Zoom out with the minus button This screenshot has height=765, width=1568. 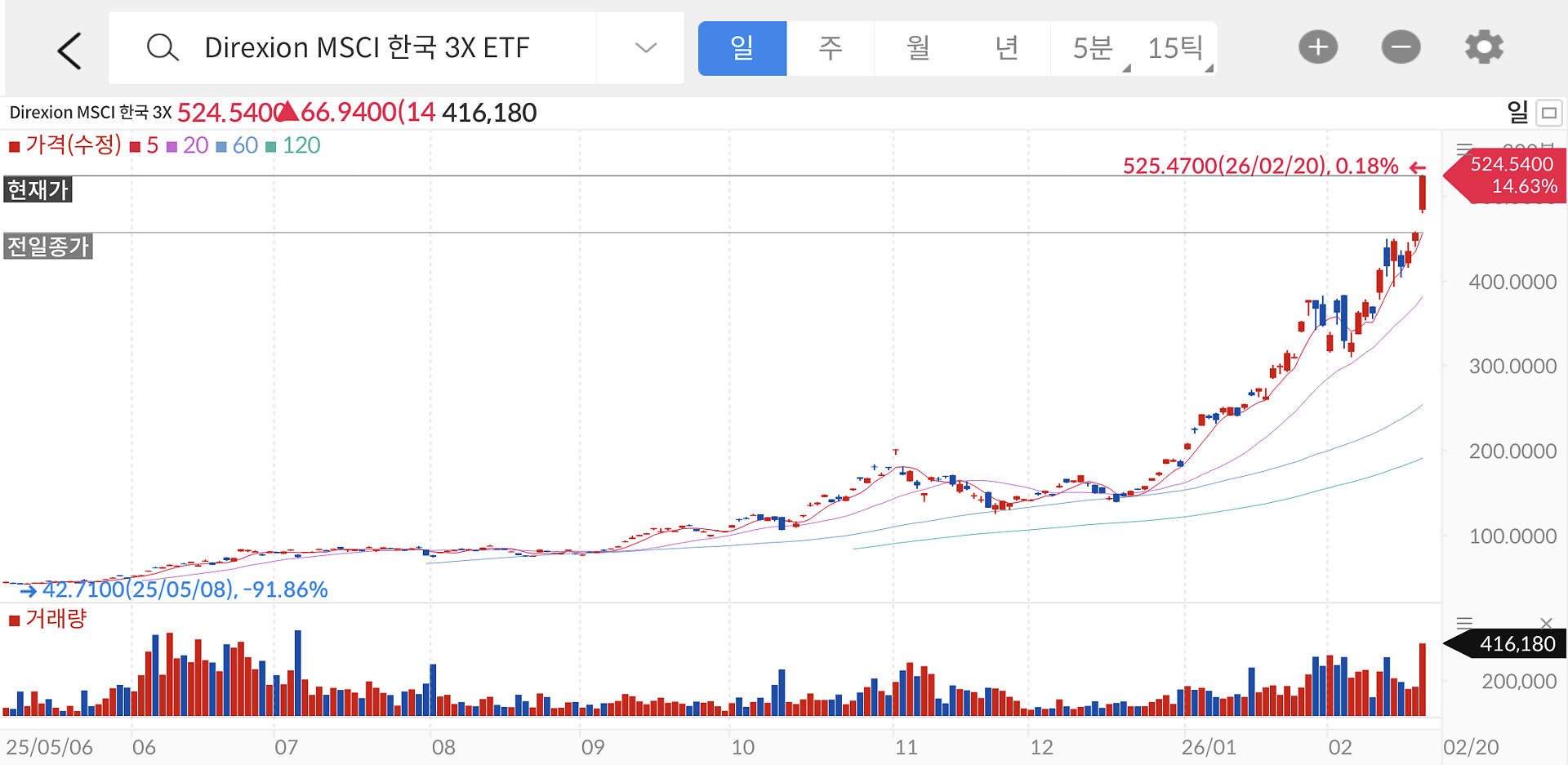(x=1401, y=47)
